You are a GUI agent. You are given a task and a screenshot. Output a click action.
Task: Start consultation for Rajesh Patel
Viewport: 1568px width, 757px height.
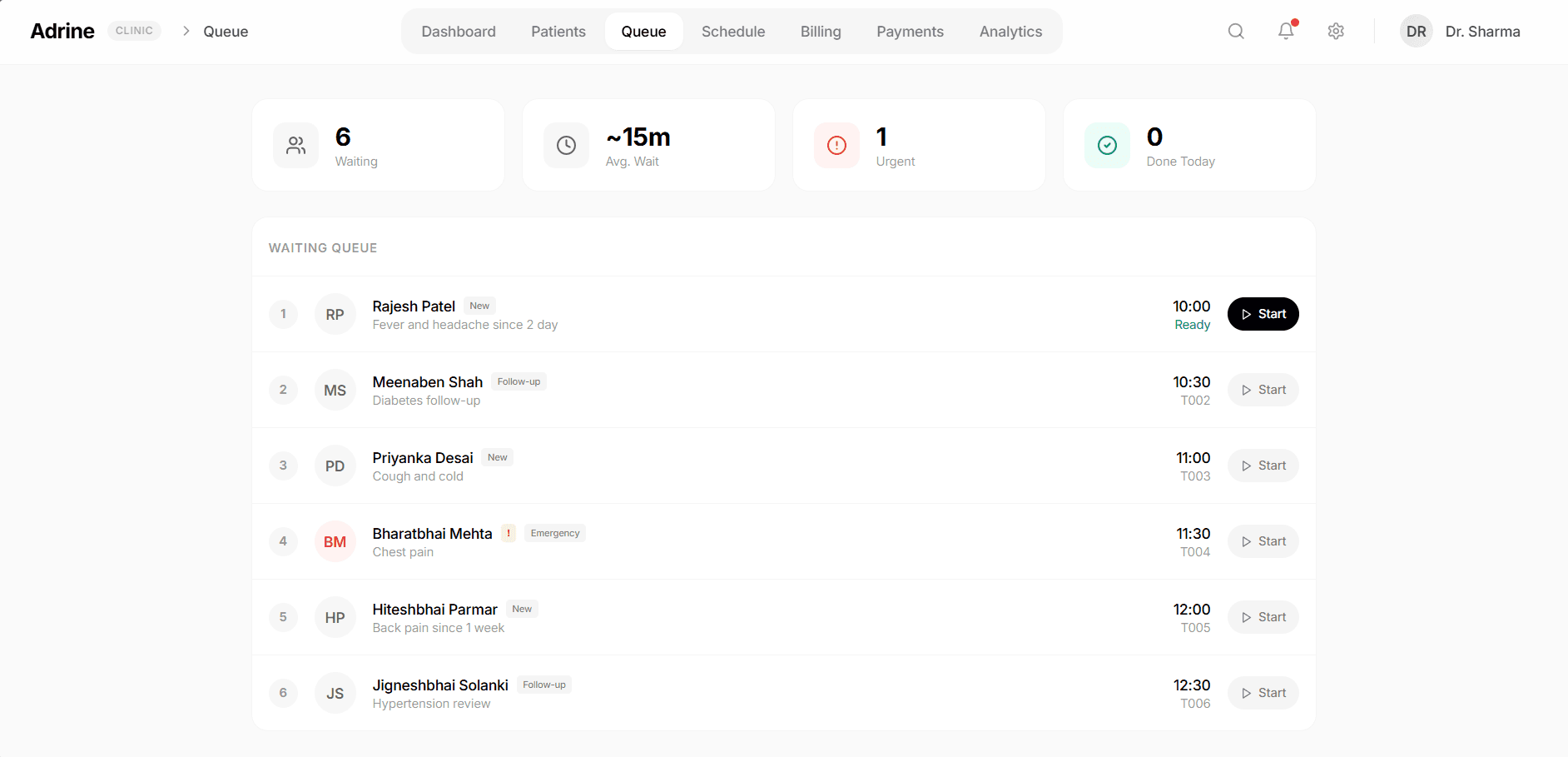[1263, 314]
